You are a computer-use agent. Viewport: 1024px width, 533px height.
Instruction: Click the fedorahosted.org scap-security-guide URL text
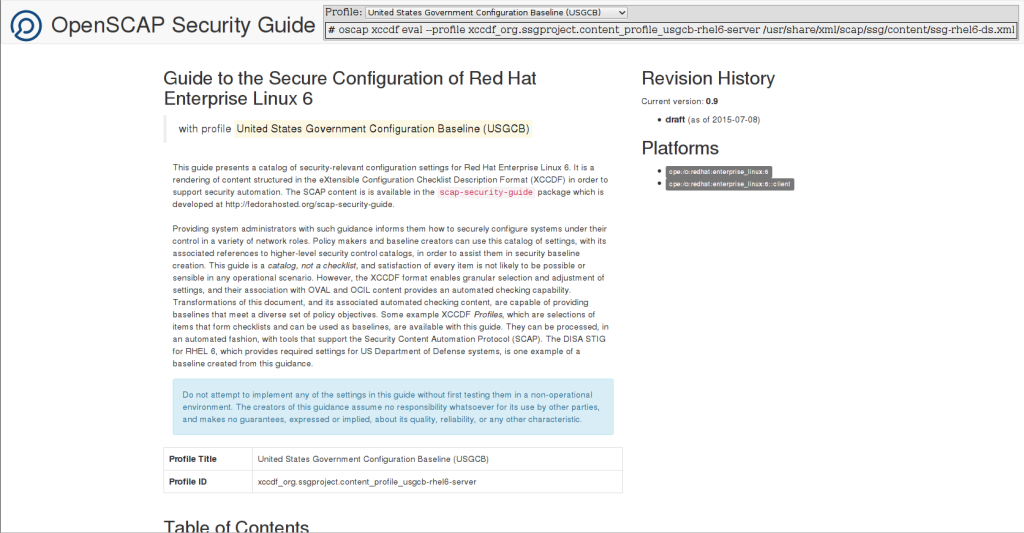click(x=310, y=204)
